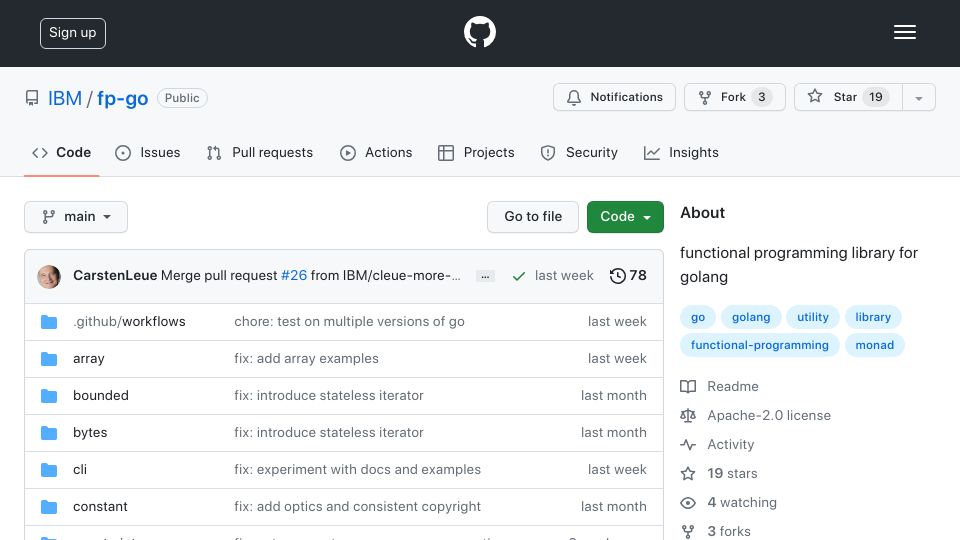Image resolution: width=960 pixels, height=540 pixels.
Task: Open the fp-go repository link
Action: point(122,98)
